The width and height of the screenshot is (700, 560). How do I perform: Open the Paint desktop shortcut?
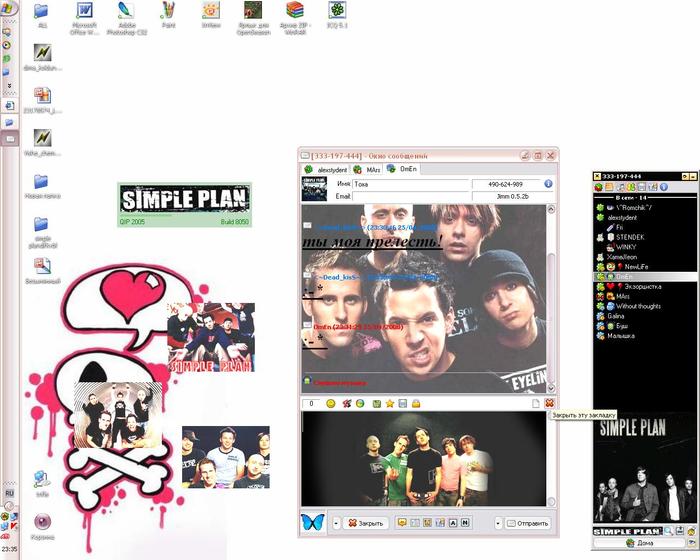(x=168, y=15)
